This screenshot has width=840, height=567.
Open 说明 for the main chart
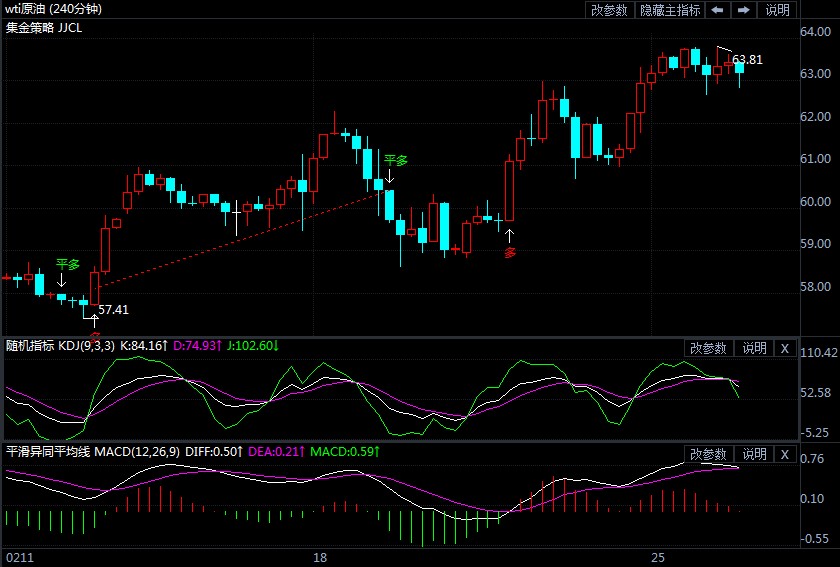(778, 10)
